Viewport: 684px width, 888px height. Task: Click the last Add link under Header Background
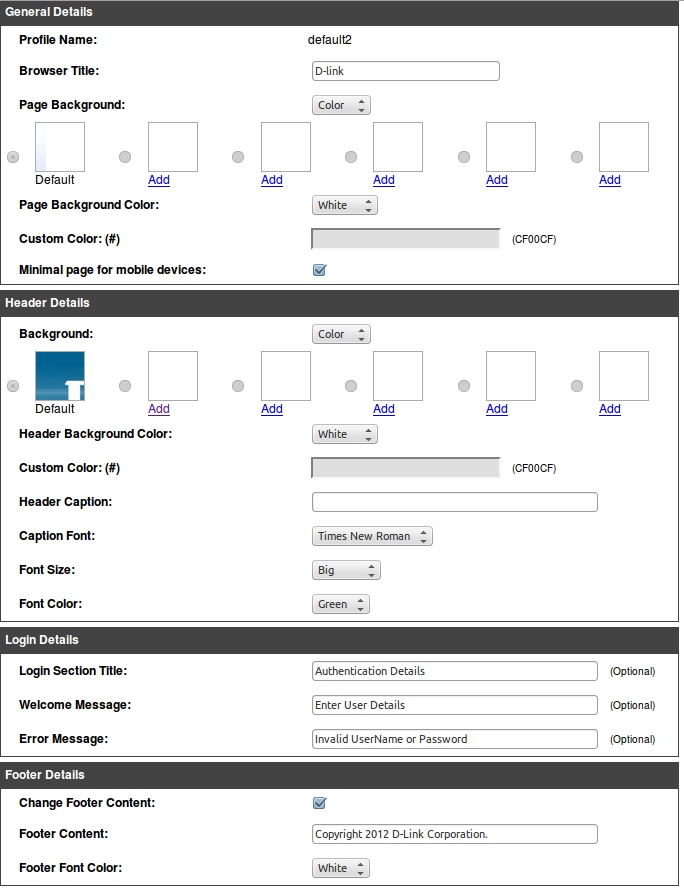(x=610, y=409)
